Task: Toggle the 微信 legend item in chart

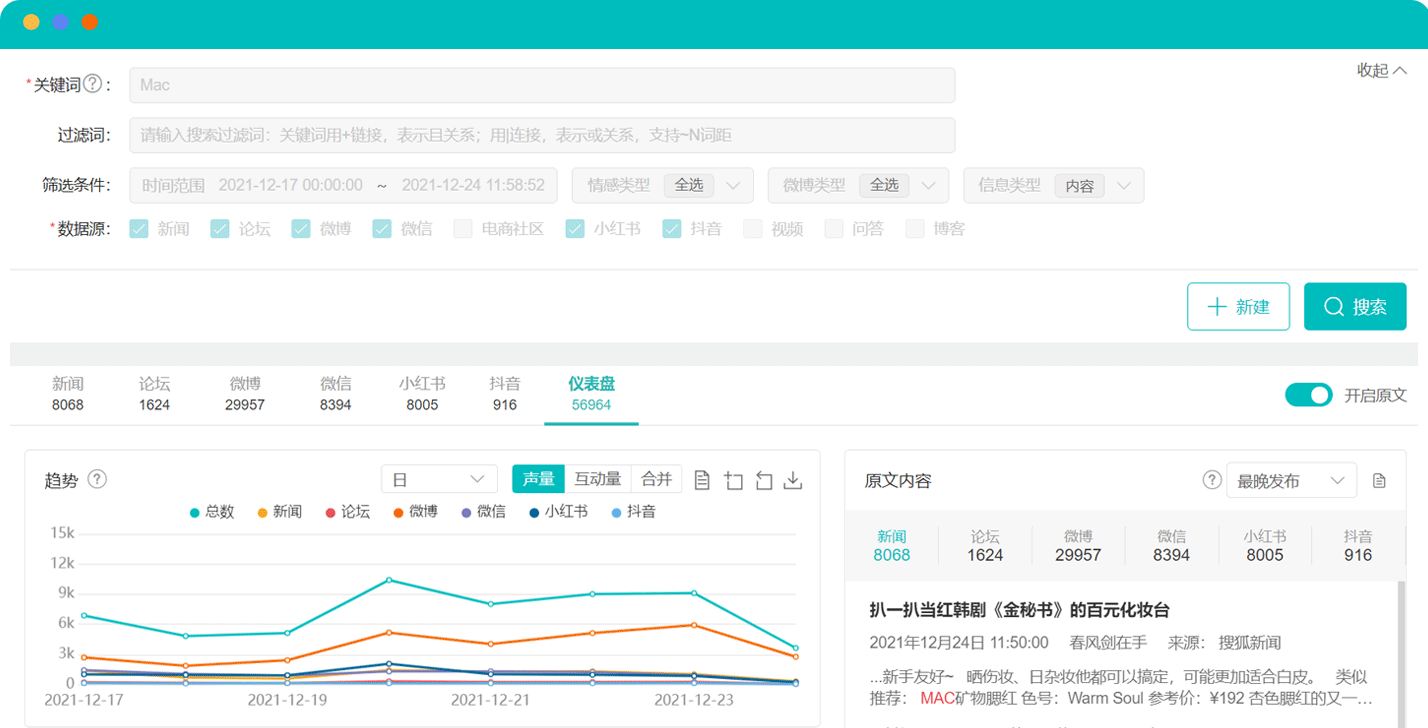Action: click(x=484, y=512)
